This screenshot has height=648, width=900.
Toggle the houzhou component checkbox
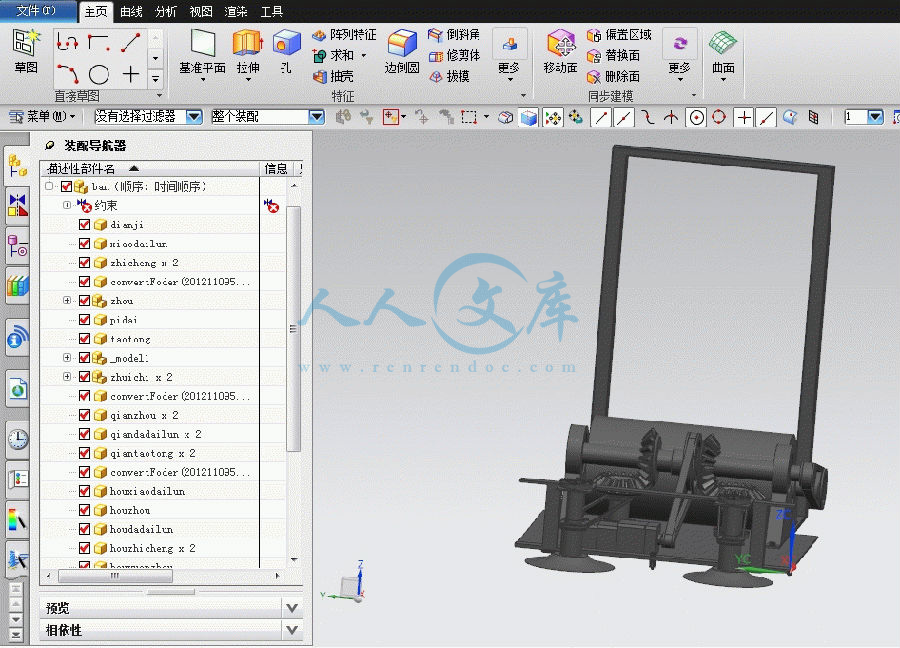84,510
